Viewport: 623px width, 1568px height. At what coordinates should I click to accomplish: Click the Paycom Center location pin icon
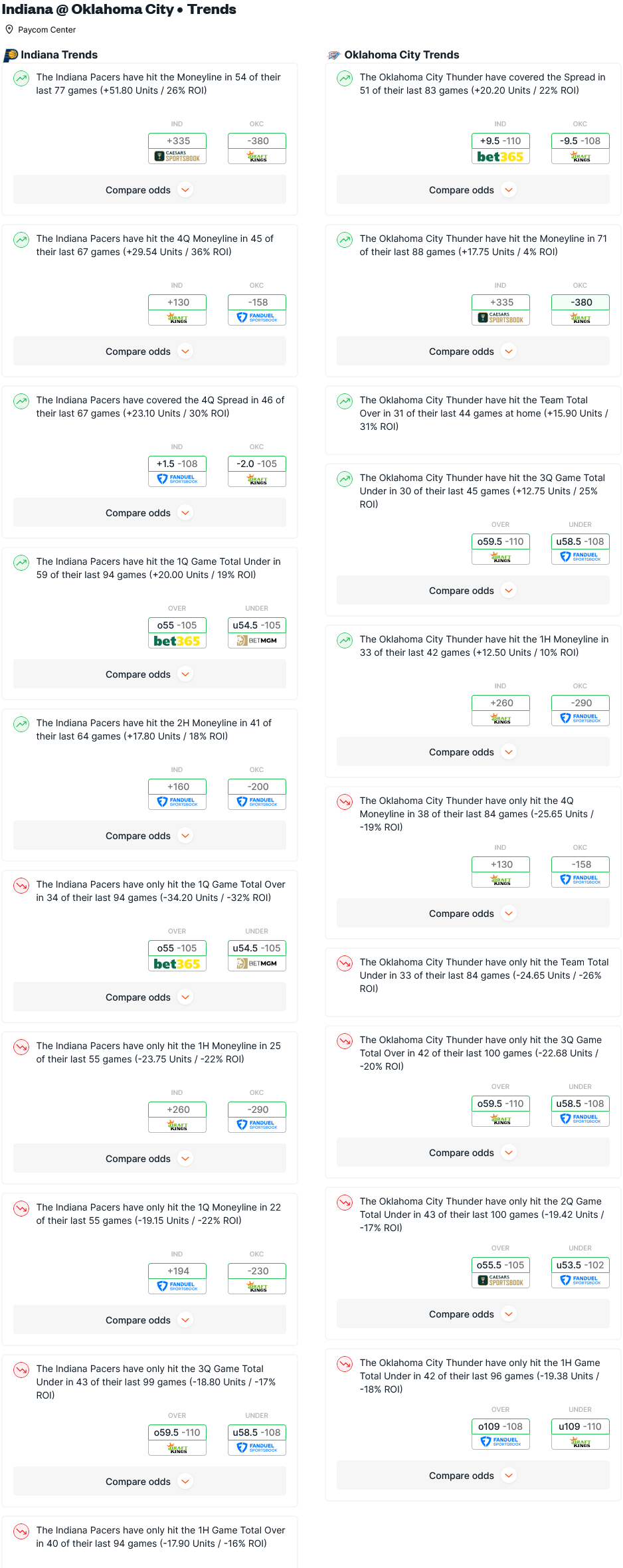pyautogui.click(x=9, y=29)
